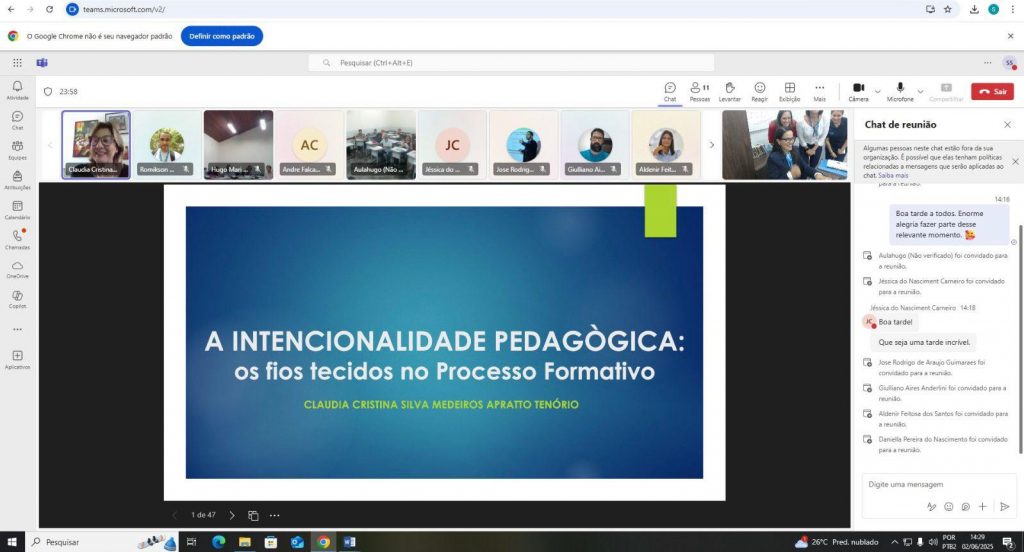Screen dimensions: 1024x552
Task: Raise hand with Levantar button
Action: pyautogui.click(x=729, y=91)
